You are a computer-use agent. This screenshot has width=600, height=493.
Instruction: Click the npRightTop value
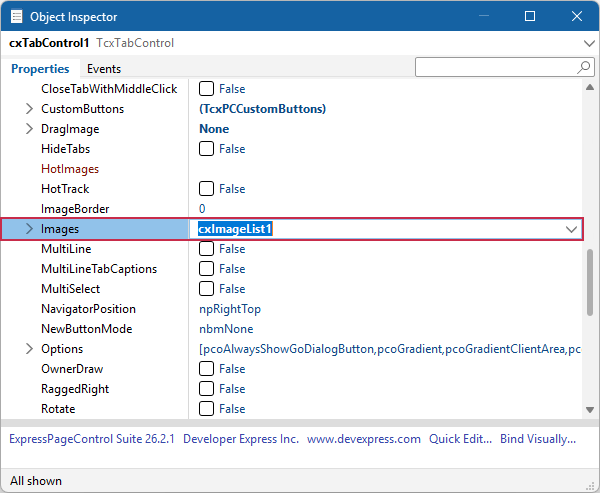click(x=230, y=309)
